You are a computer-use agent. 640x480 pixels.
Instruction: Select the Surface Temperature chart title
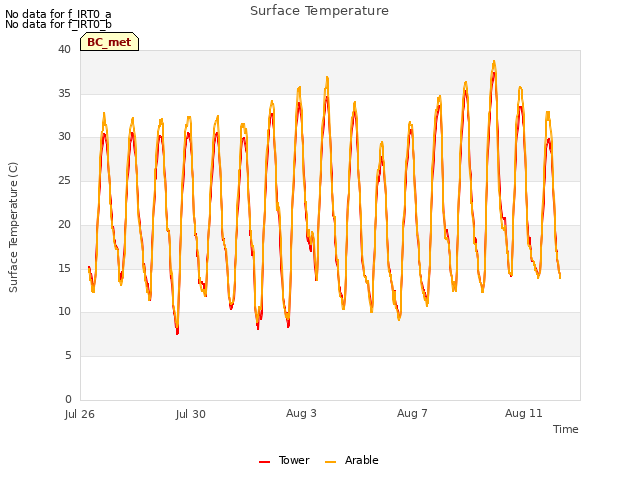point(319,11)
